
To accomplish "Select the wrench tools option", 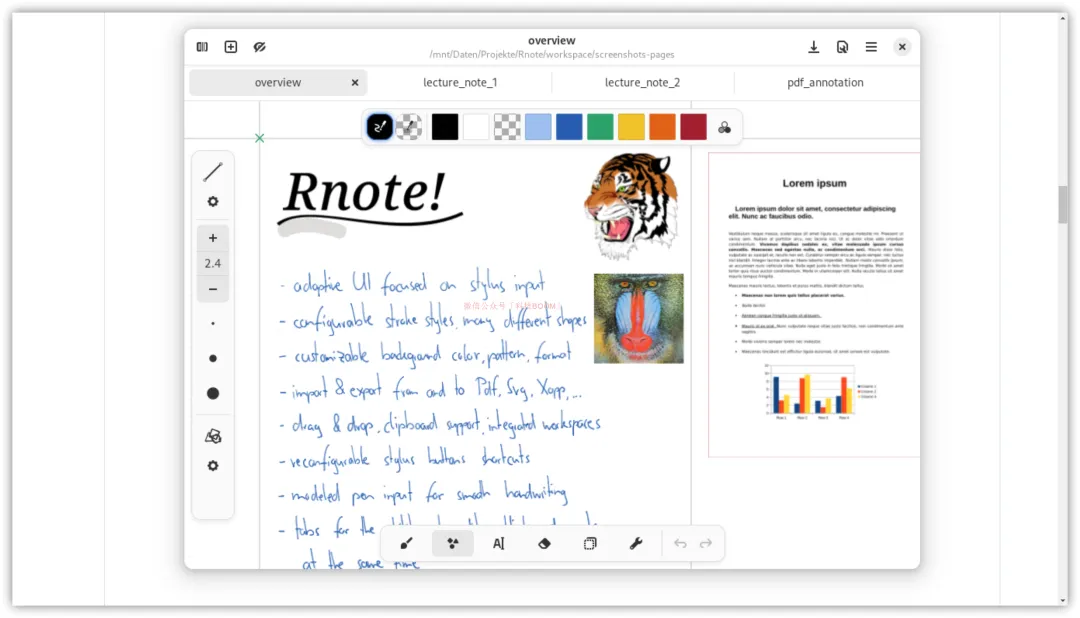I will pos(636,544).
